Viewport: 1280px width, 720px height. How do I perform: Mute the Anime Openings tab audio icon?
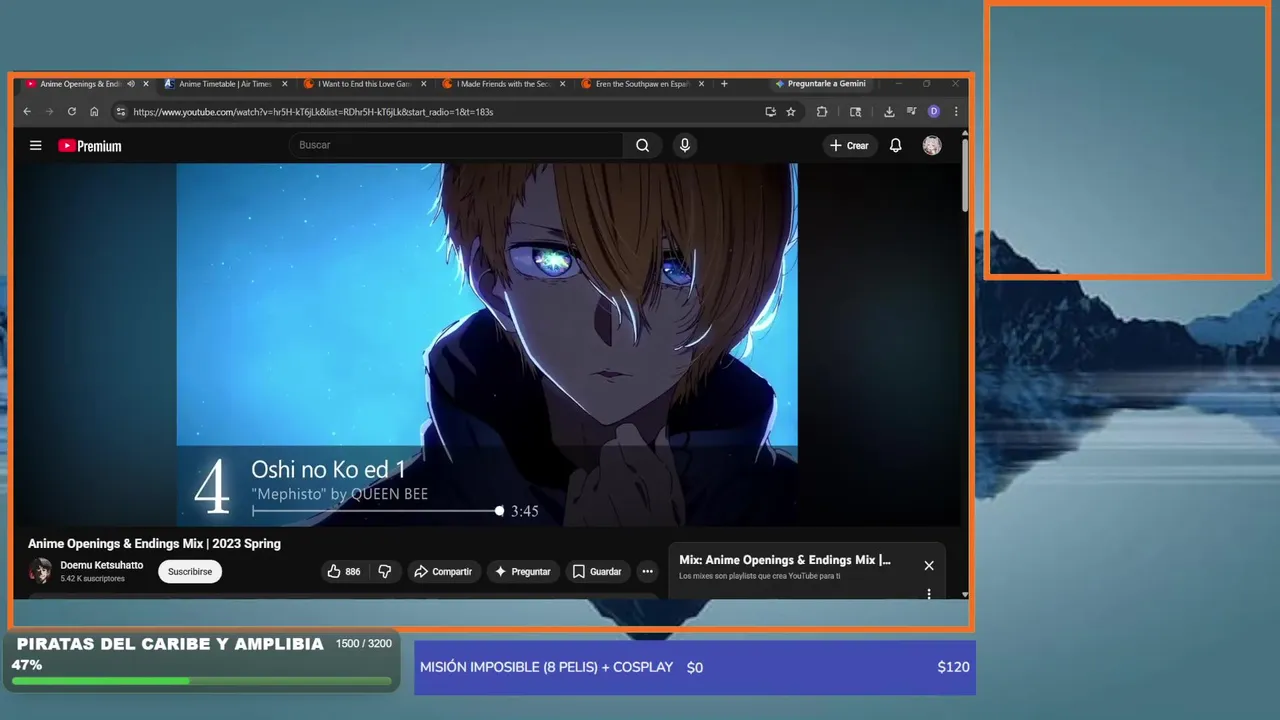133,84
